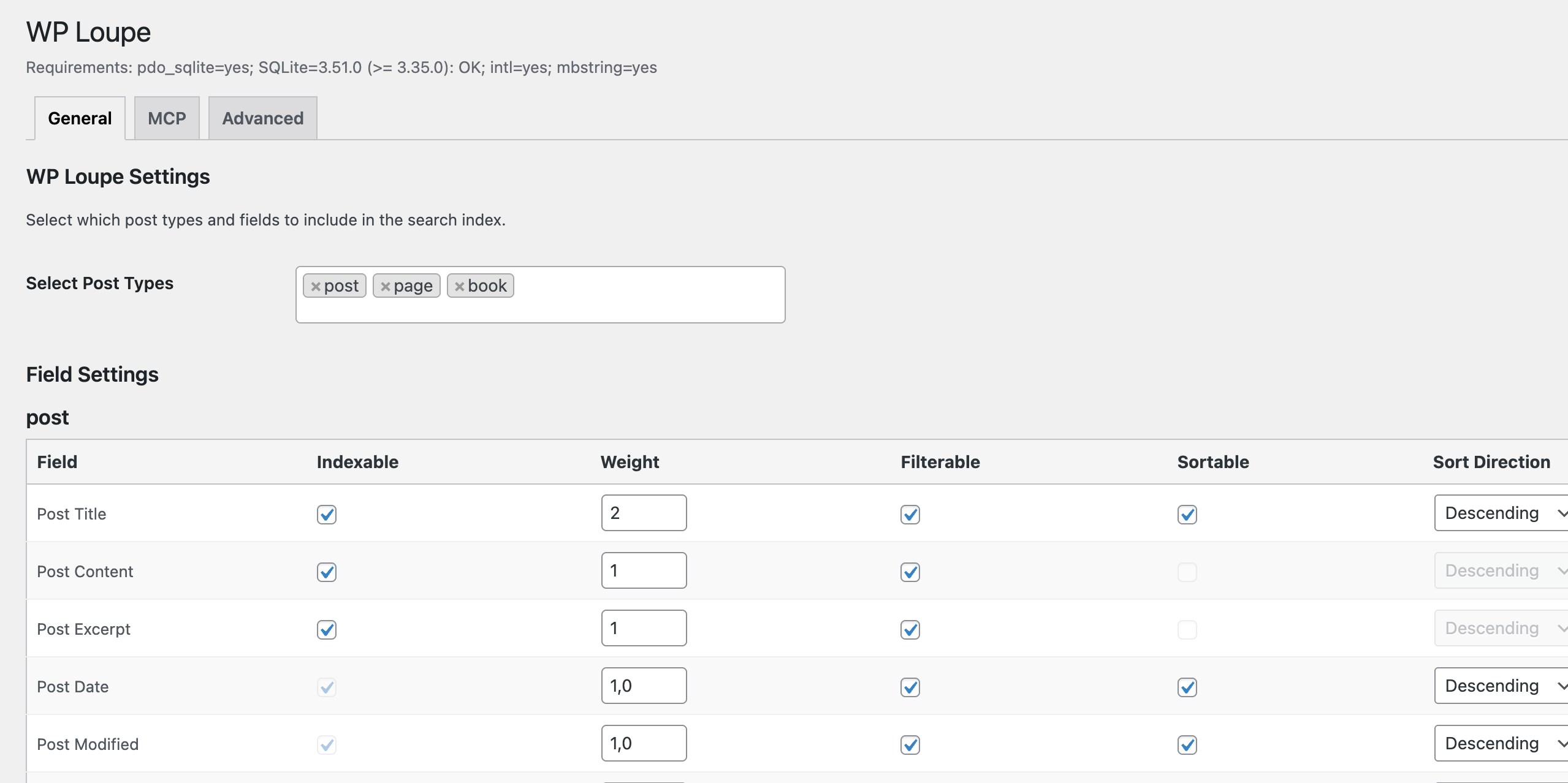Open Post Title Sort Direction dropdown
The width and height of the screenshot is (1568, 783).
pyautogui.click(x=1501, y=513)
